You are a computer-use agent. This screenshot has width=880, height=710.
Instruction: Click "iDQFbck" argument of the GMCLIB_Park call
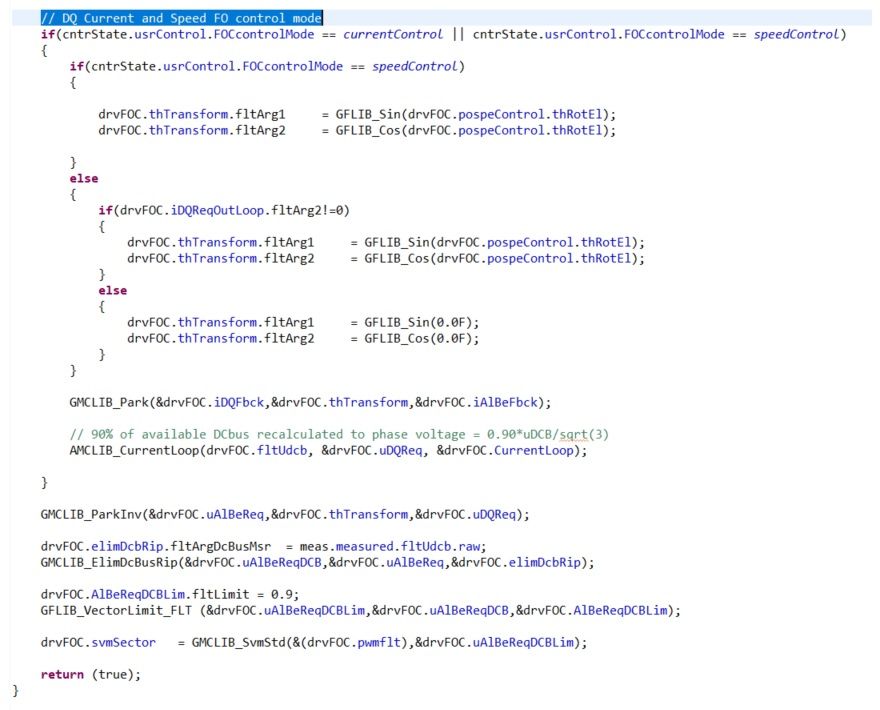click(x=239, y=402)
